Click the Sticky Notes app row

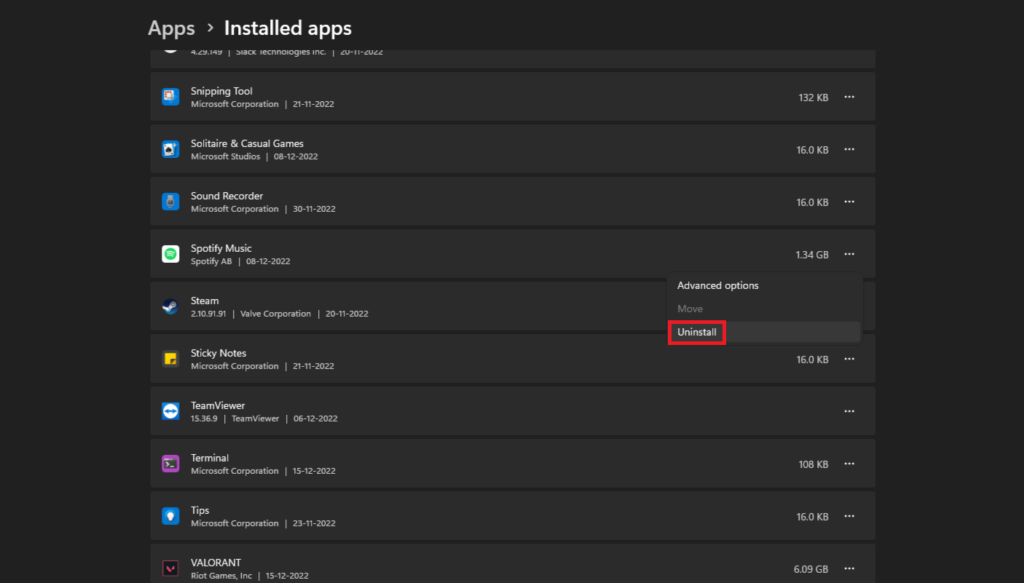[450, 359]
